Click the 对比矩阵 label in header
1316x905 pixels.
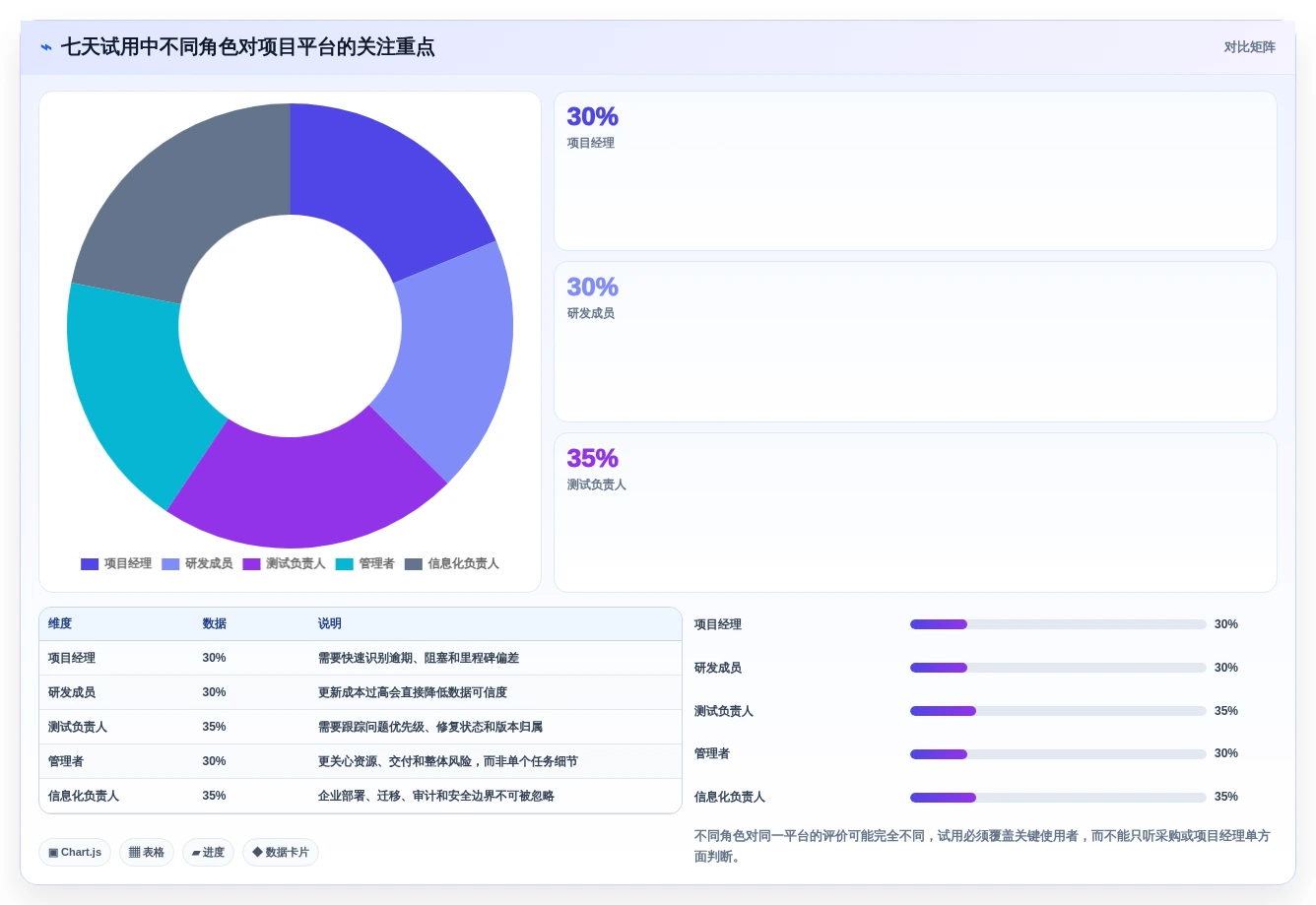[x=1249, y=47]
